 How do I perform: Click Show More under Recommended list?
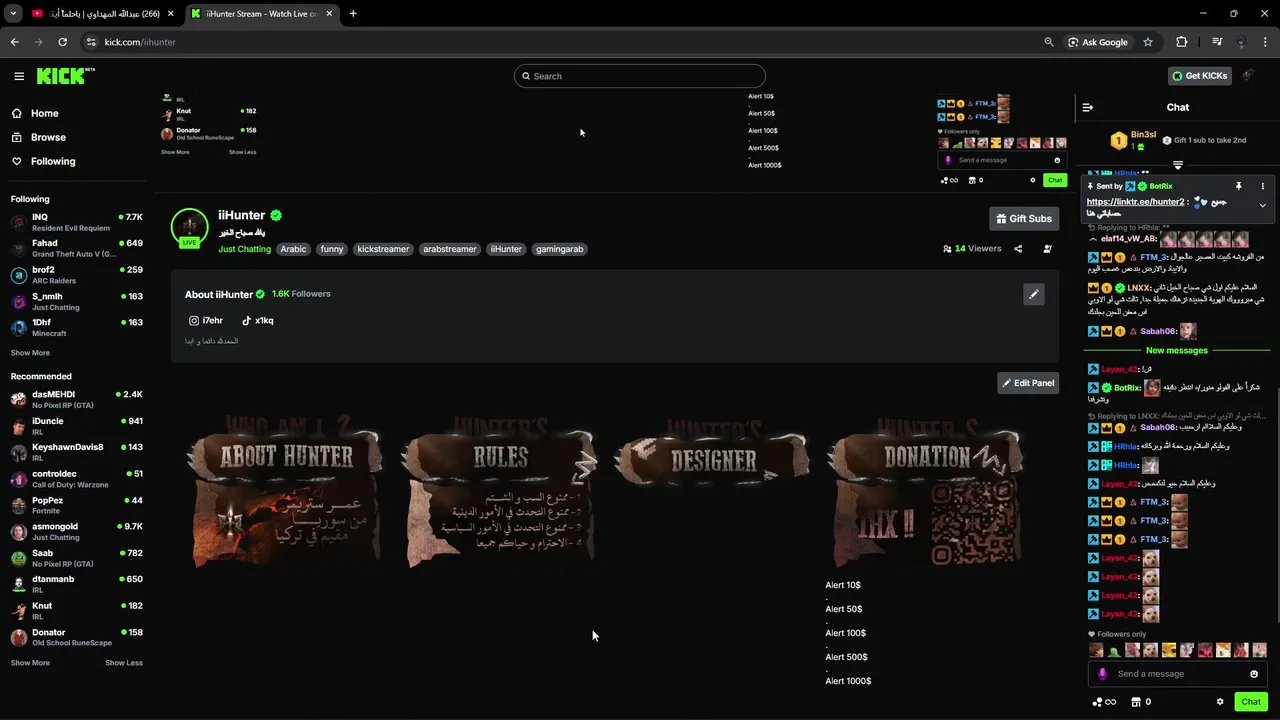30,663
